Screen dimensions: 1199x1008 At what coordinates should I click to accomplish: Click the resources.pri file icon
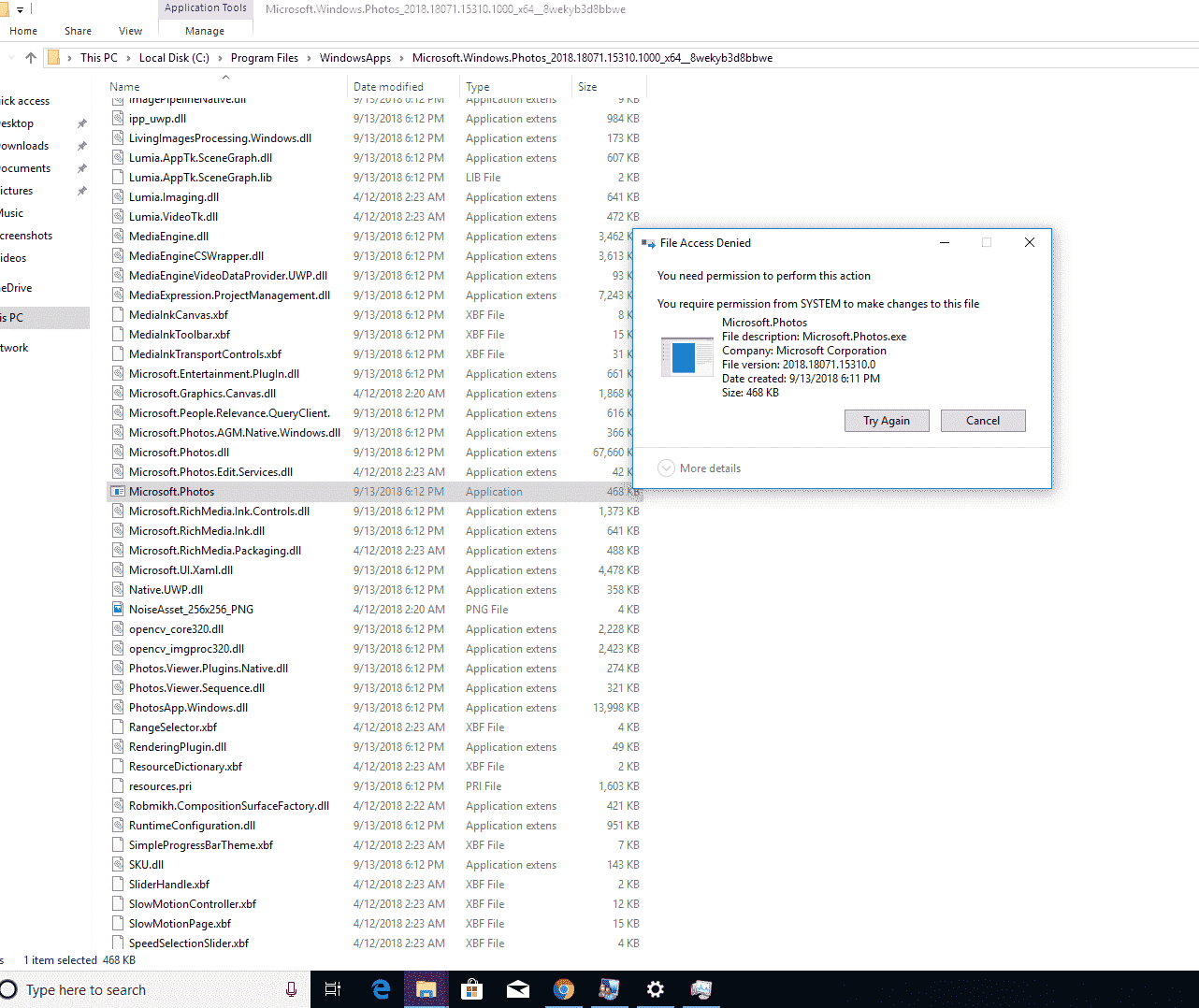[118, 785]
